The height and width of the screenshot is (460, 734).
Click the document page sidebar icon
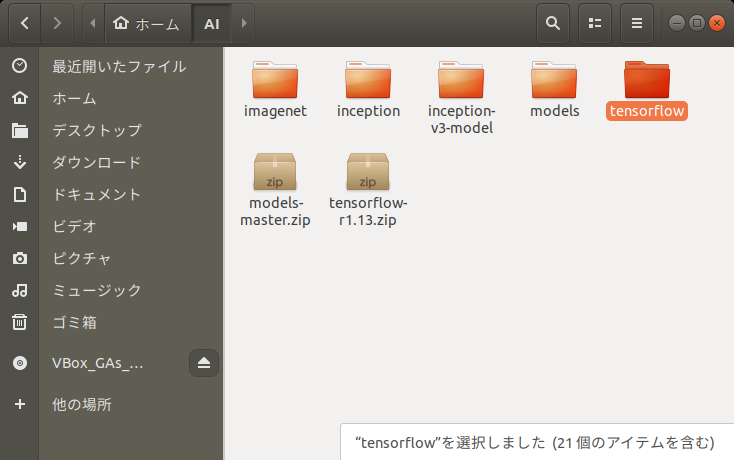click(x=20, y=194)
